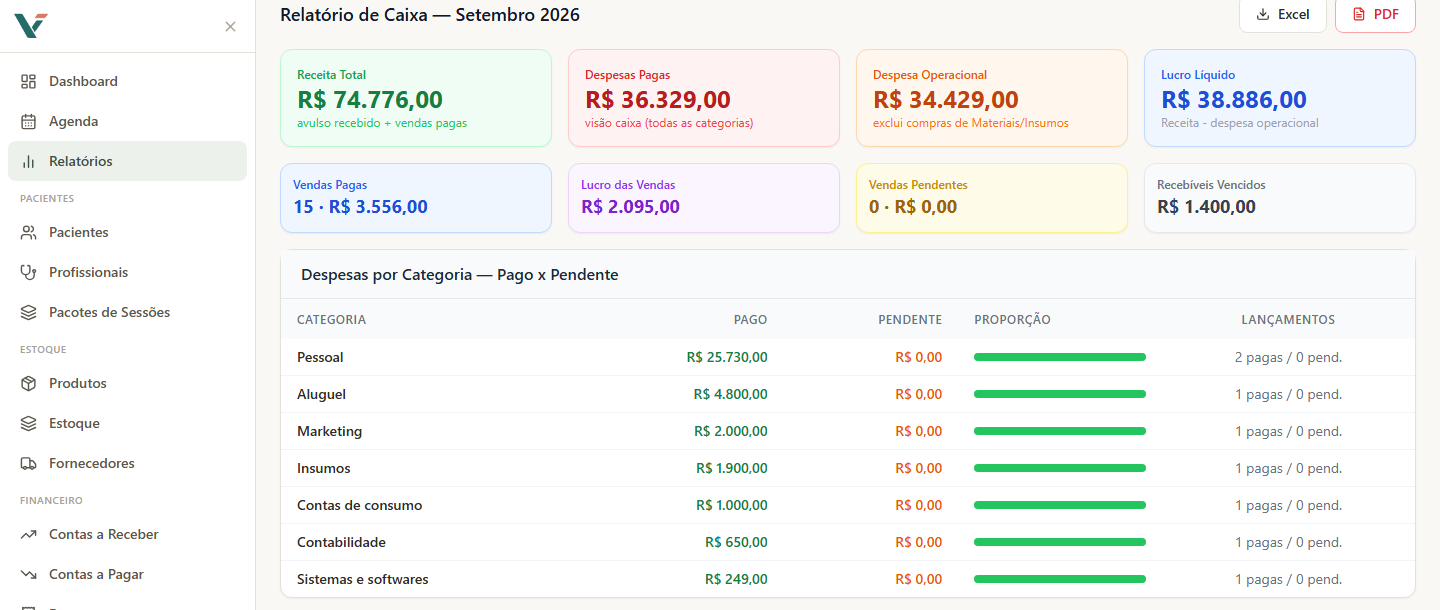Click '2 pagas / 0 pend.' entry
1440x610 pixels.
1288,357
